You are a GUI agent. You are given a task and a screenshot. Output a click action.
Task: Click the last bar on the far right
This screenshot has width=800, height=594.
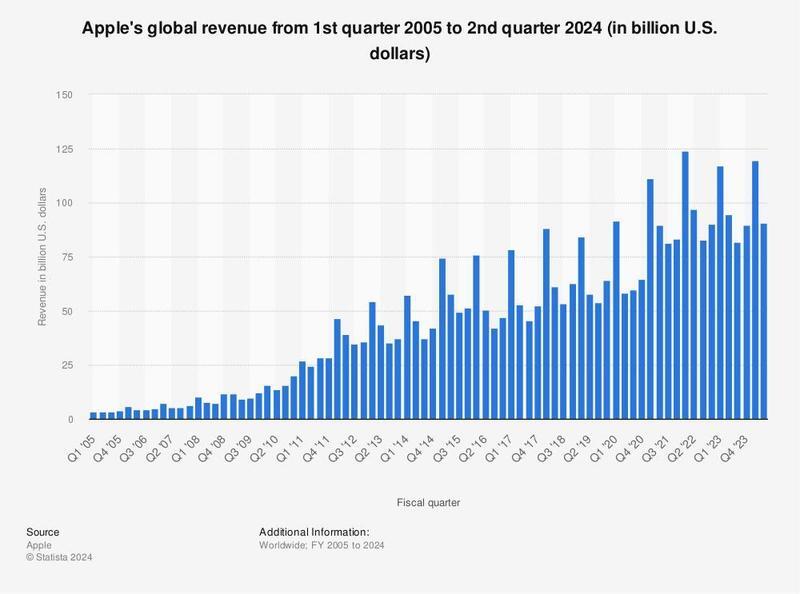click(x=764, y=321)
